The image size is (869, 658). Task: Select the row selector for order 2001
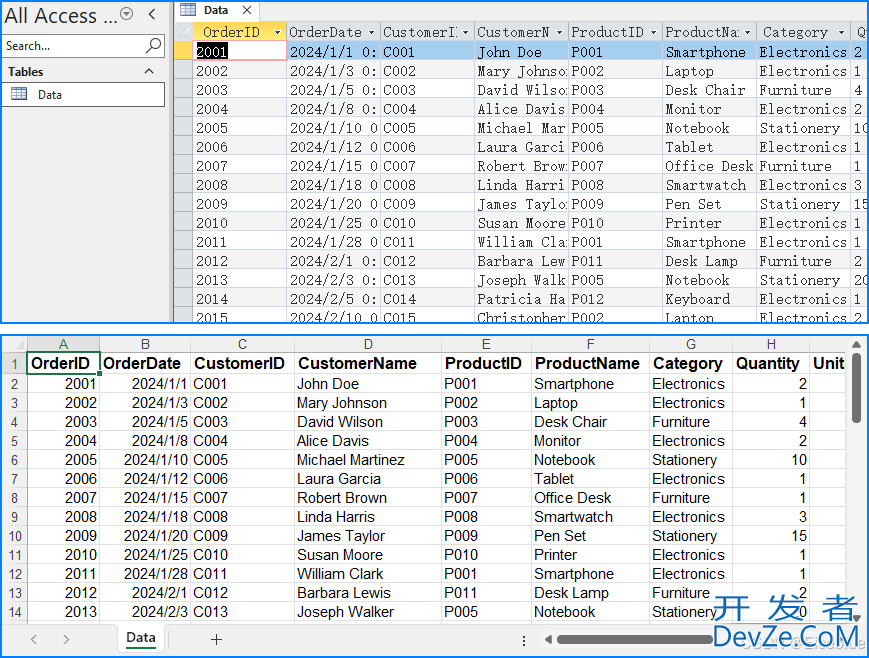[183, 52]
